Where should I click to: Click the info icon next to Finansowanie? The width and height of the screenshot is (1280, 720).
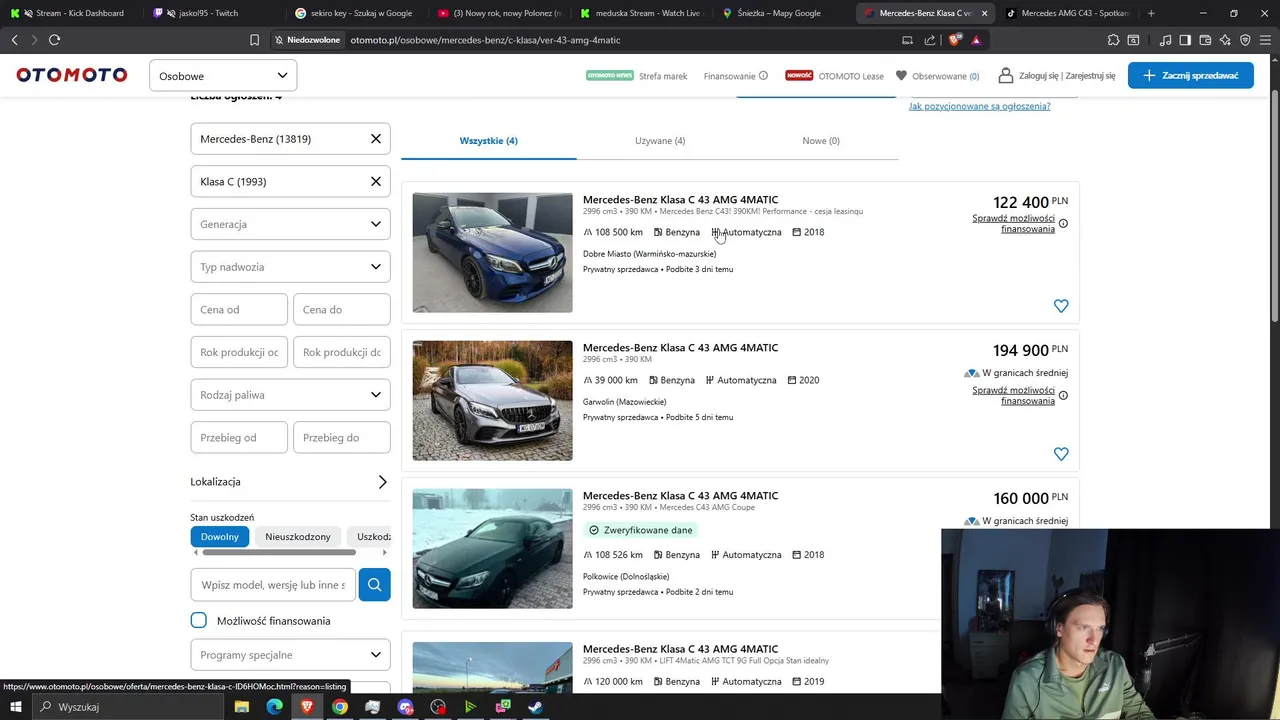click(x=763, y=75)
